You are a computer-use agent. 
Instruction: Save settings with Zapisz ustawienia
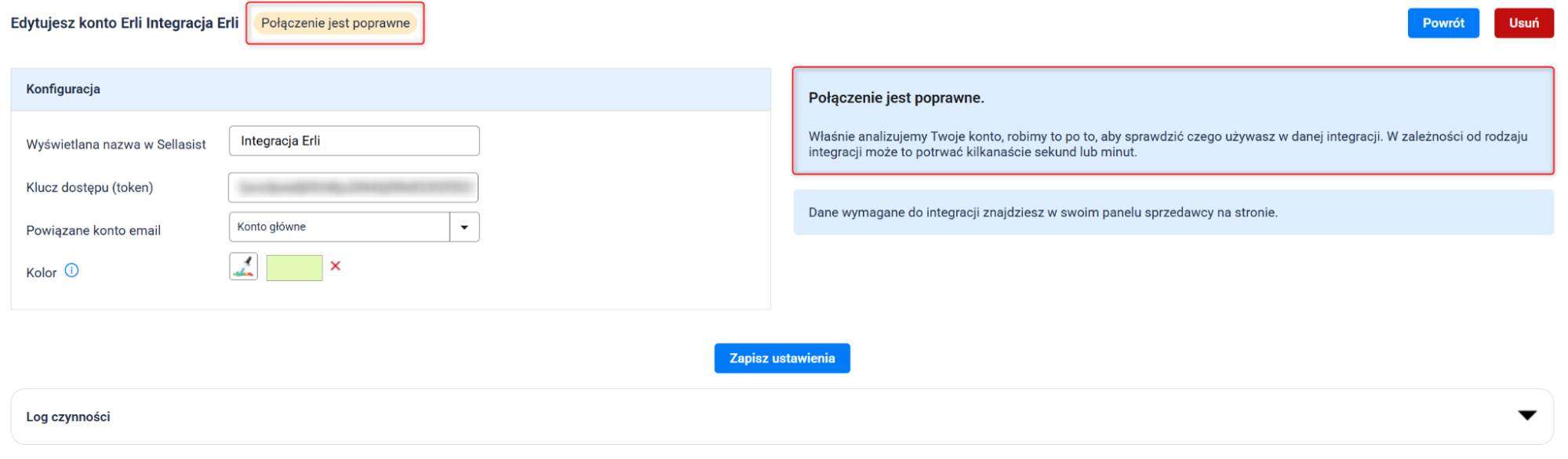[x=781, y=359]
